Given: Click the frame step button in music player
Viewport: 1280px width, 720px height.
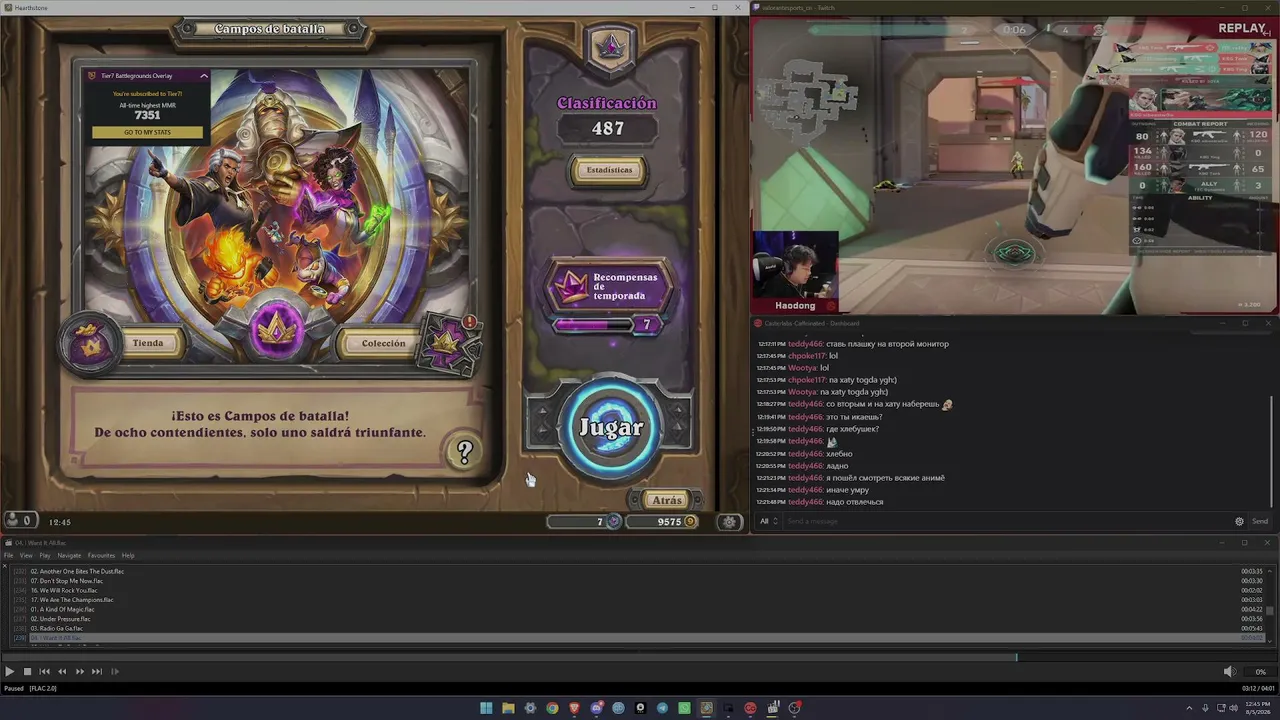Looking at the screenshot, I should pyautogui.click(x=115, y=672).
